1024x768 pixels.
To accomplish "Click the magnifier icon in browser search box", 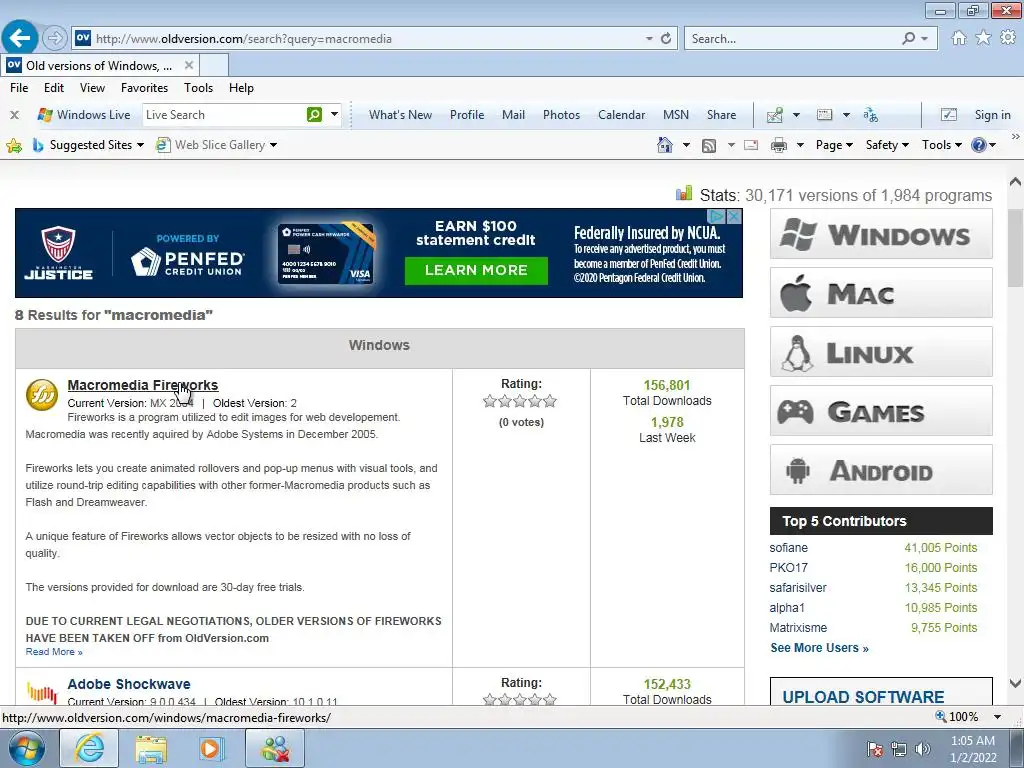I will coord(908,39).
